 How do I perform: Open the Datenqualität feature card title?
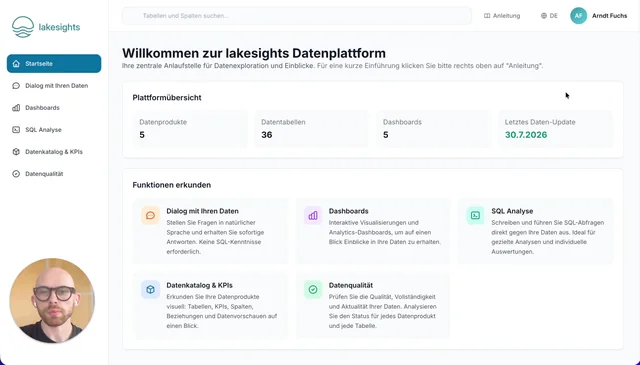[x=351, y=285]
